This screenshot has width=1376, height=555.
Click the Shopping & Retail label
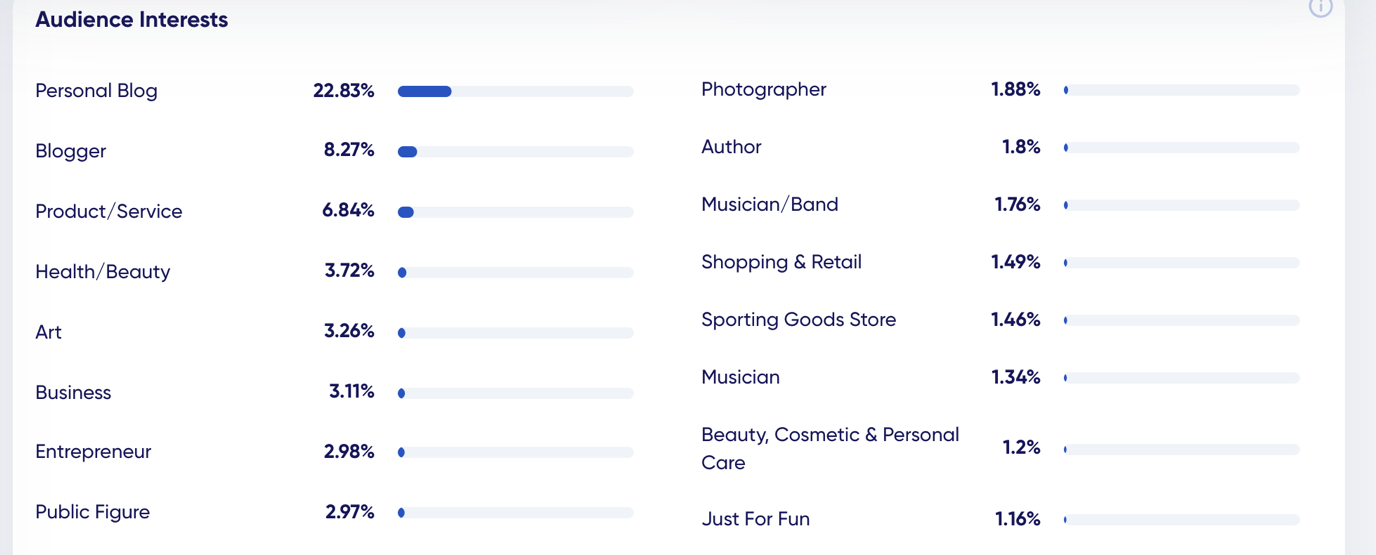coord(781,262)
